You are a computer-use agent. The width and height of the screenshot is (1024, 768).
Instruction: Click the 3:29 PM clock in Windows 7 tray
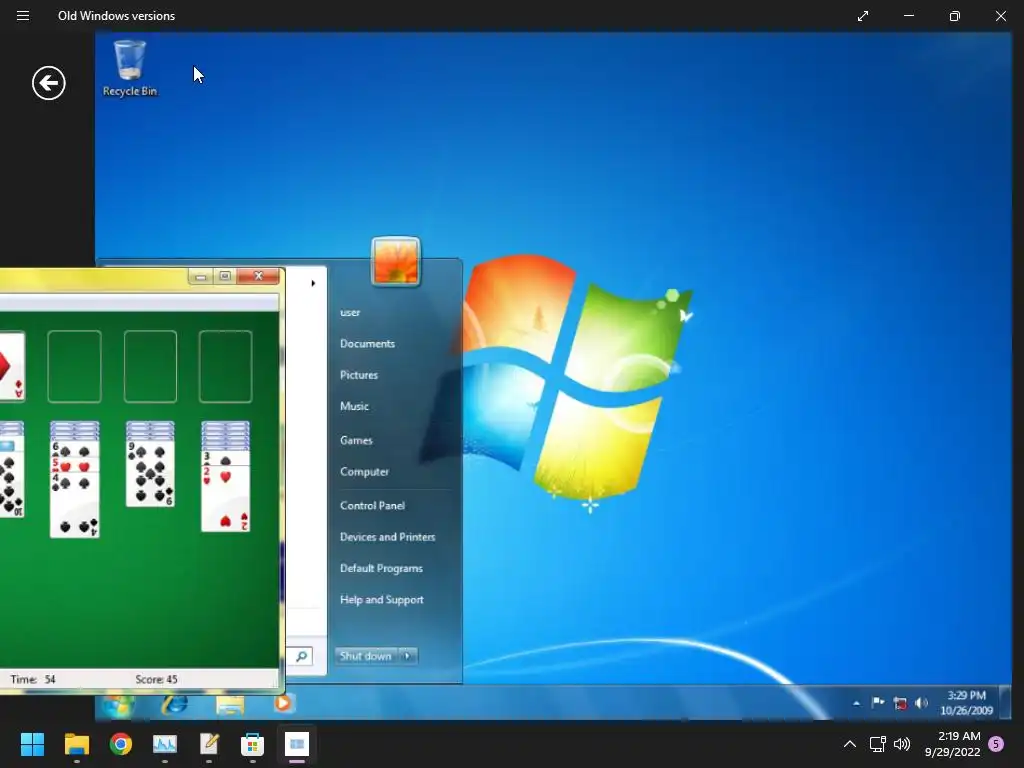pos(967,703)
